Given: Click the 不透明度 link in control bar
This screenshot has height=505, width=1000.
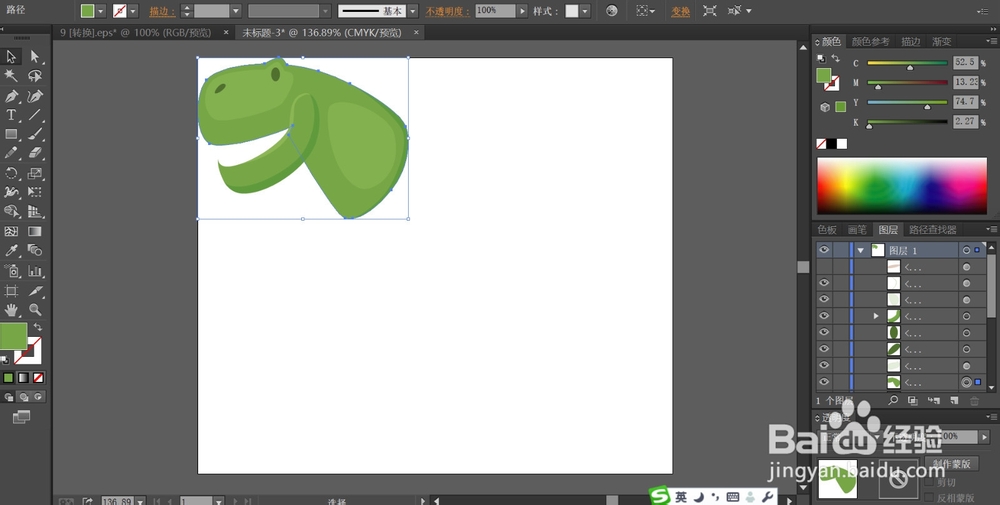Looking at the screenshot, I should point(448,11).
